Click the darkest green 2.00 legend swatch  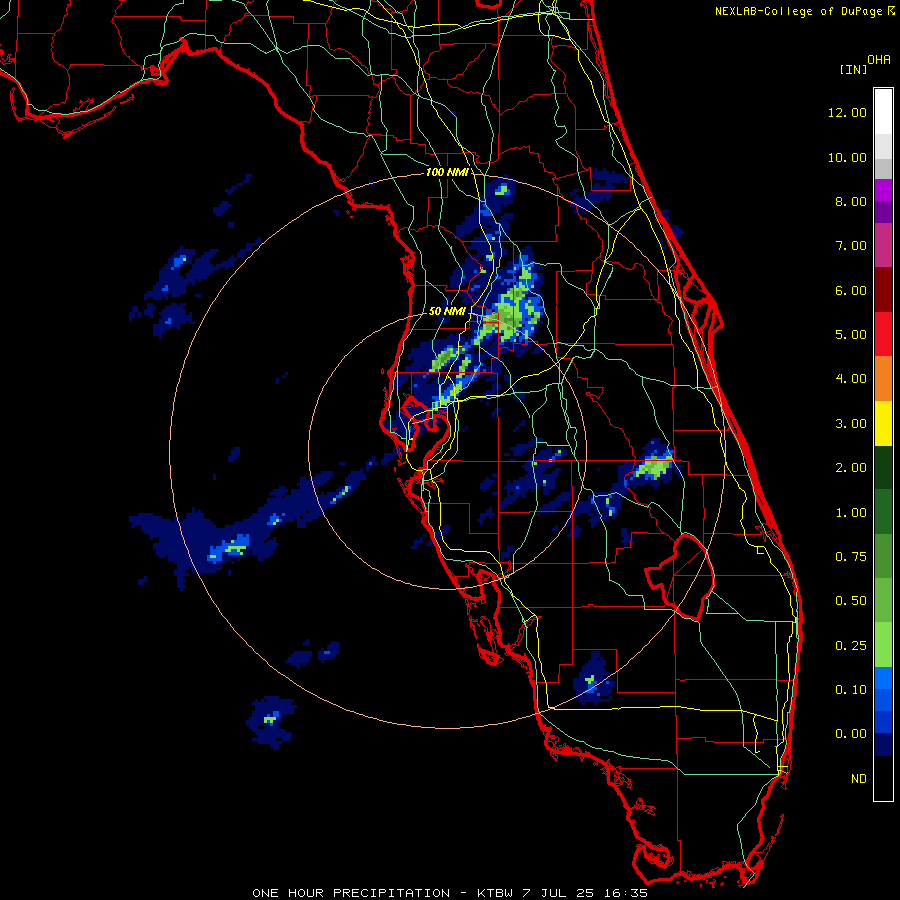coord(883,467)
